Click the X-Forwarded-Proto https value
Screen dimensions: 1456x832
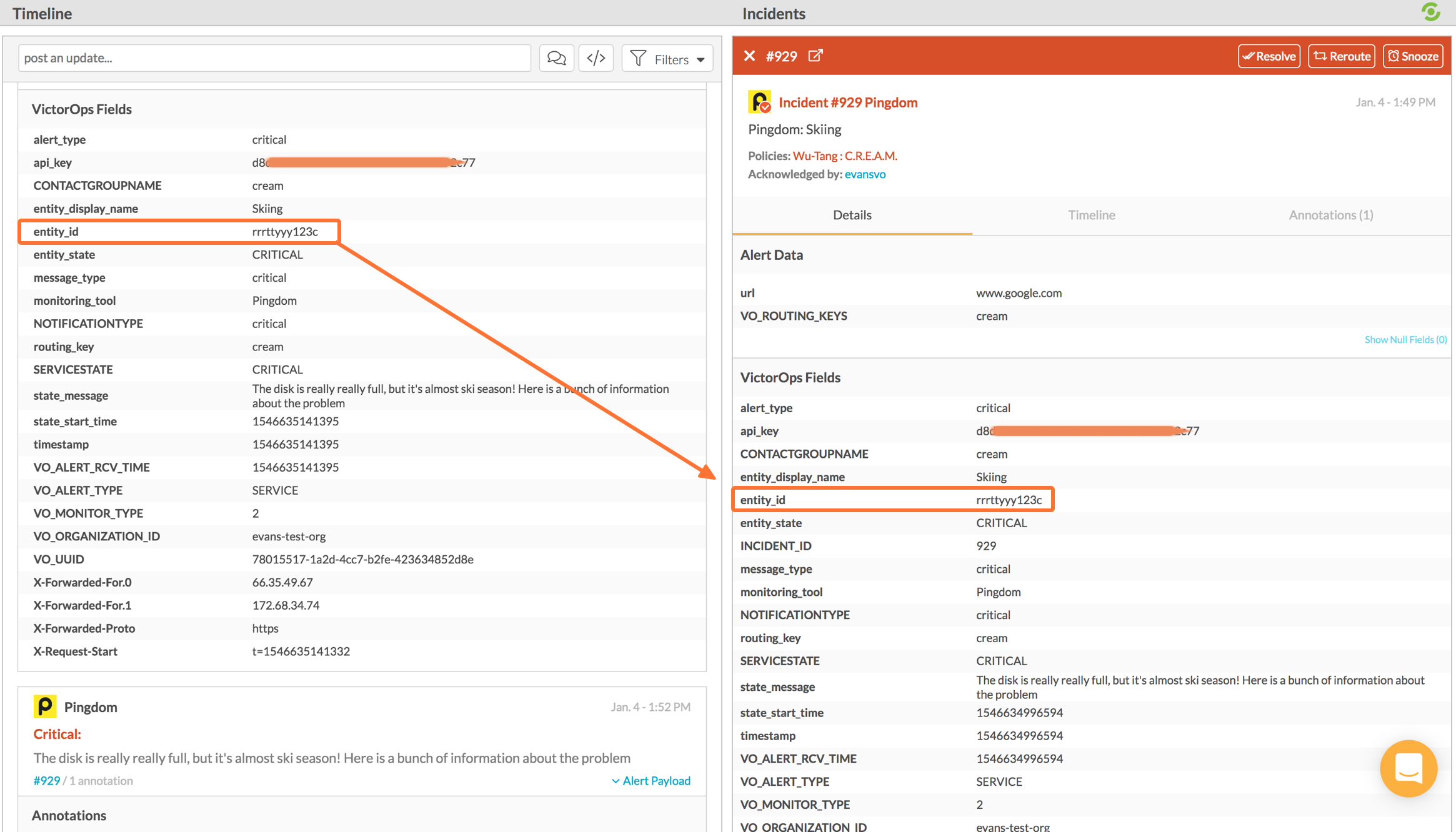265,628
